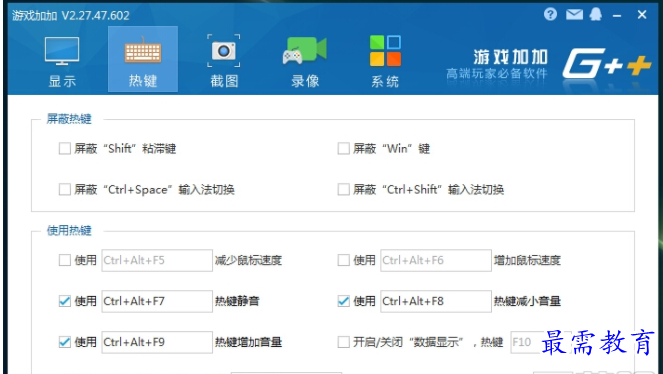Screen dimensions: 663x374
Task: Click the G++ logo
Action: [606, 63]
